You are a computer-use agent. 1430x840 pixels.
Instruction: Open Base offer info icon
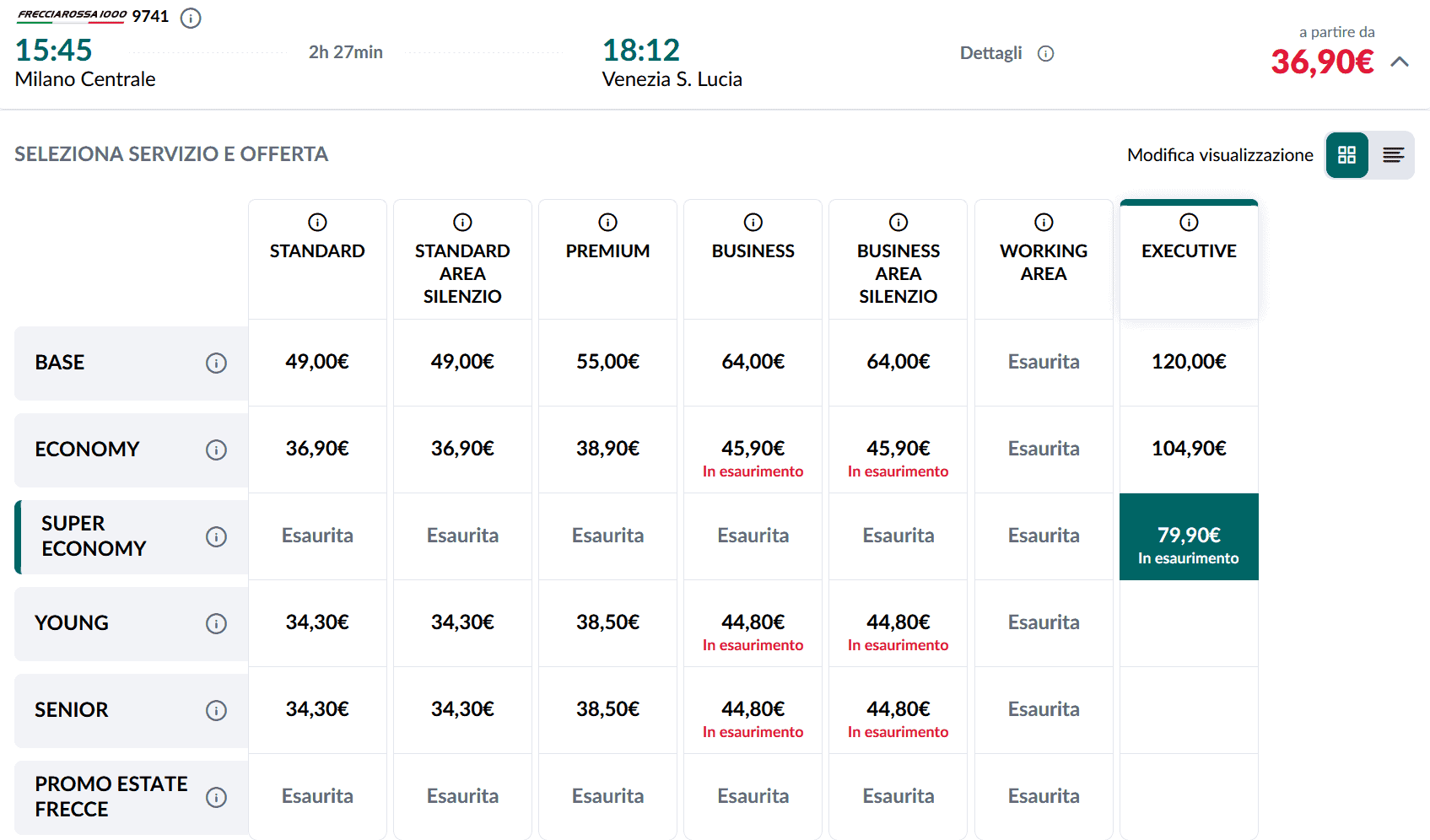pos(216,363)
